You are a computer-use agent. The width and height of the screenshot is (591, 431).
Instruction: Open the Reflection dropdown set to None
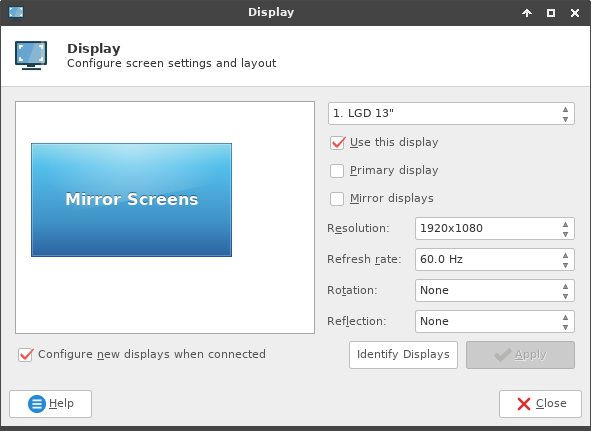495,321
